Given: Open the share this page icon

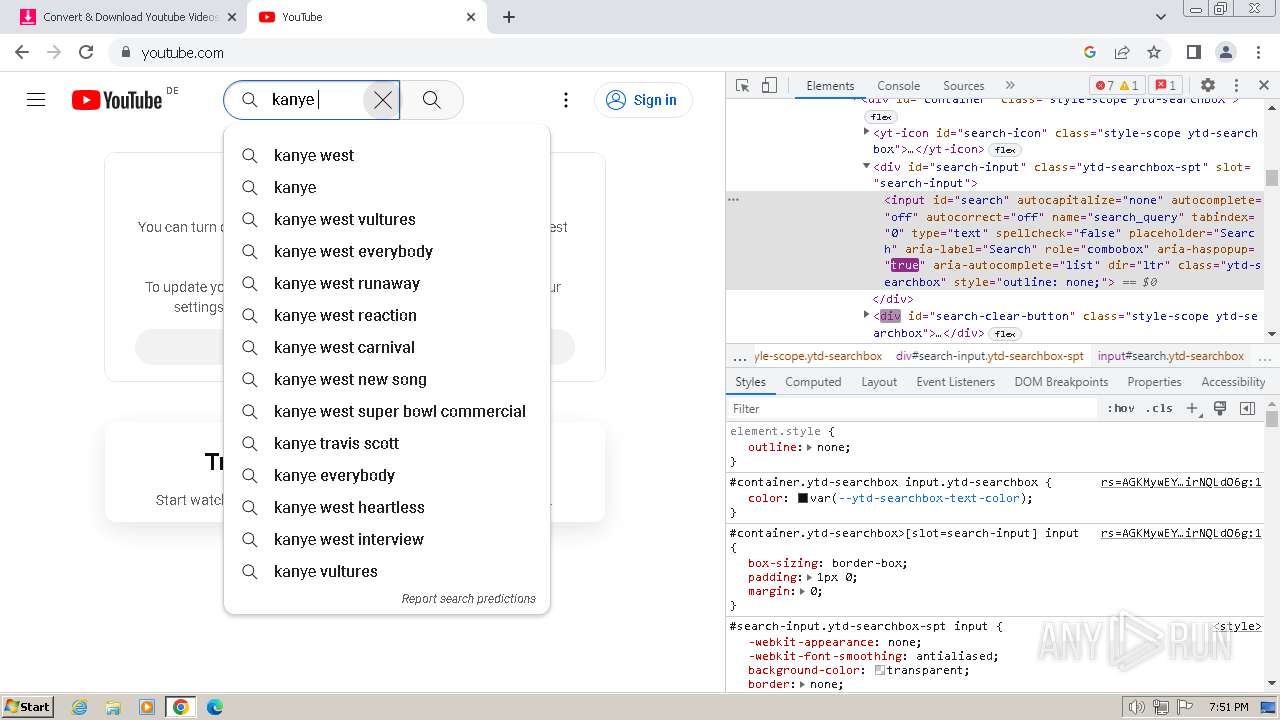Looking at the screenshot, I should [1122, 52].
